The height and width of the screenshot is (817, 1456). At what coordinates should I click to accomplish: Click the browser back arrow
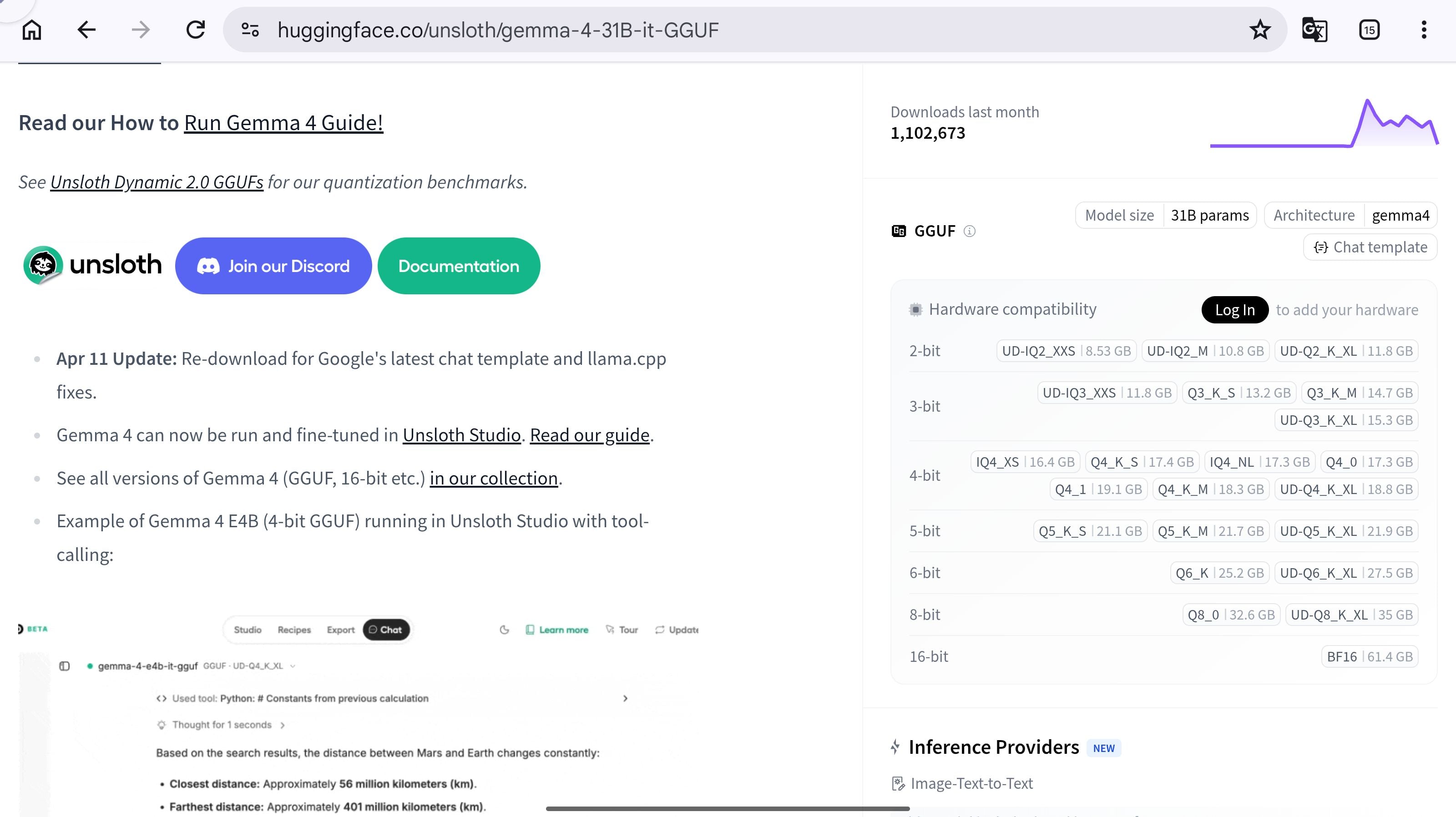pos(86,30)
